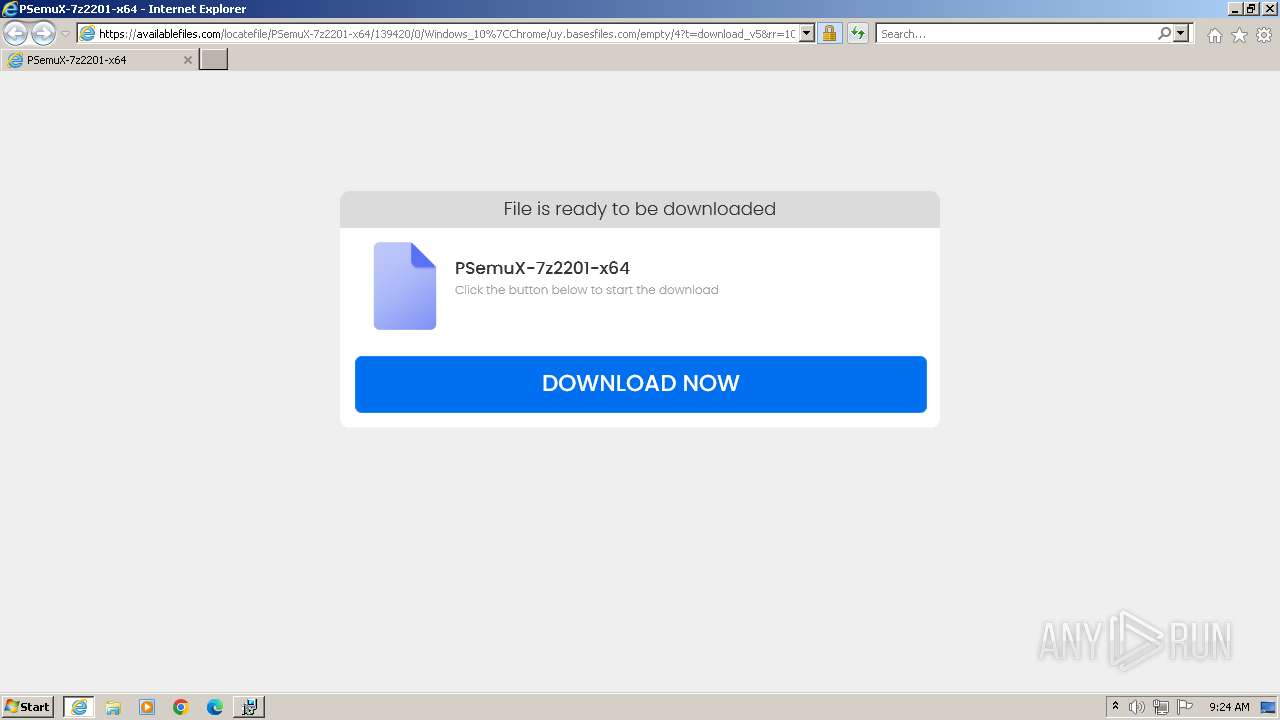The height and width of the screenshot is (720, 1280).
Task: Open the Tools gear icon
Action: coord(1264,35)
